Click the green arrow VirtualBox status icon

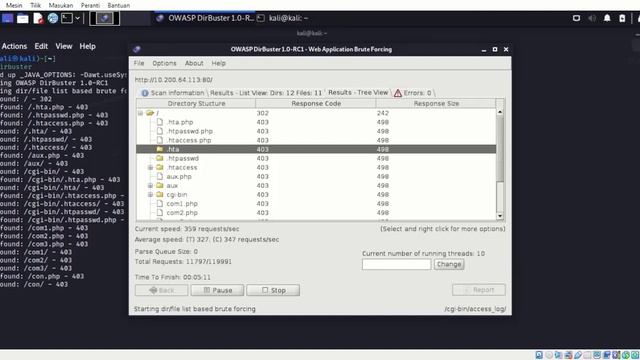point(626,355)
